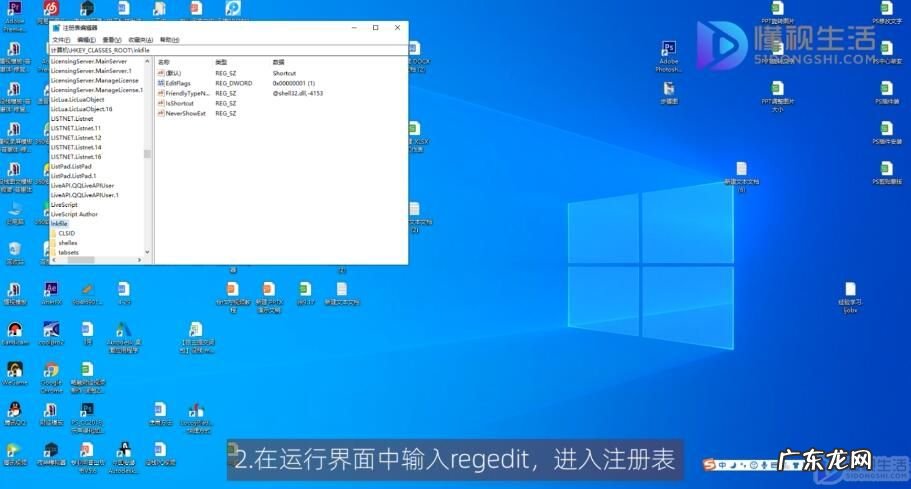Viewport: 911px width, 489px height.
Task: Click data value 0x00000001 (1)
Action: point(294,84)
